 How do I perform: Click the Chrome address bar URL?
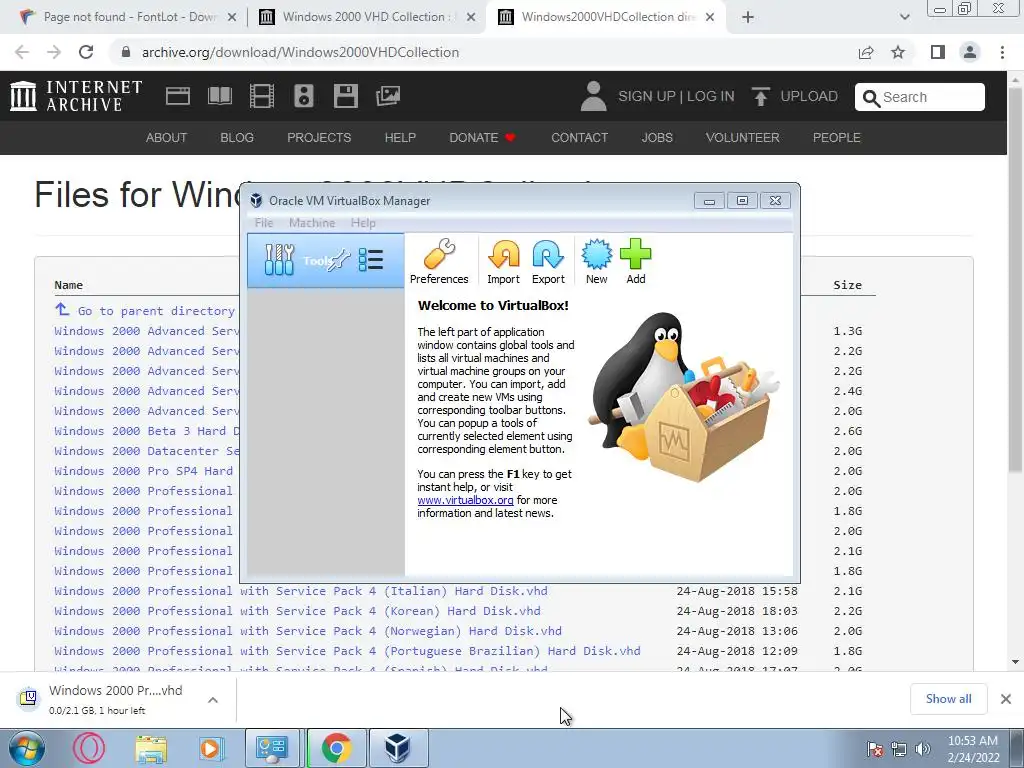point(300,52)
